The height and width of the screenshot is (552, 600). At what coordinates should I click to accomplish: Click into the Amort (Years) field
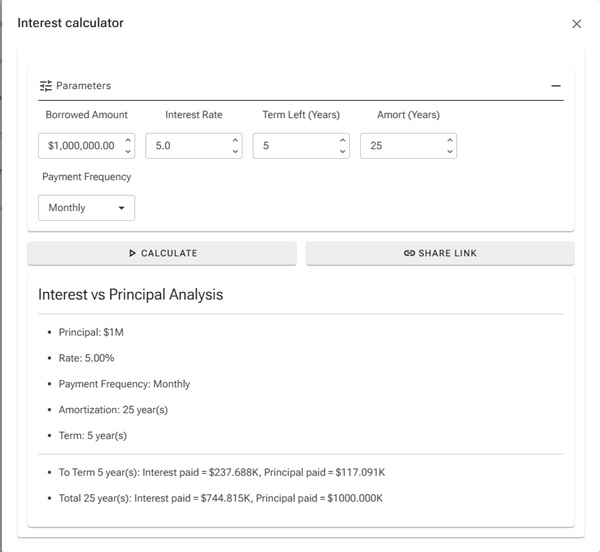point(401,146)
